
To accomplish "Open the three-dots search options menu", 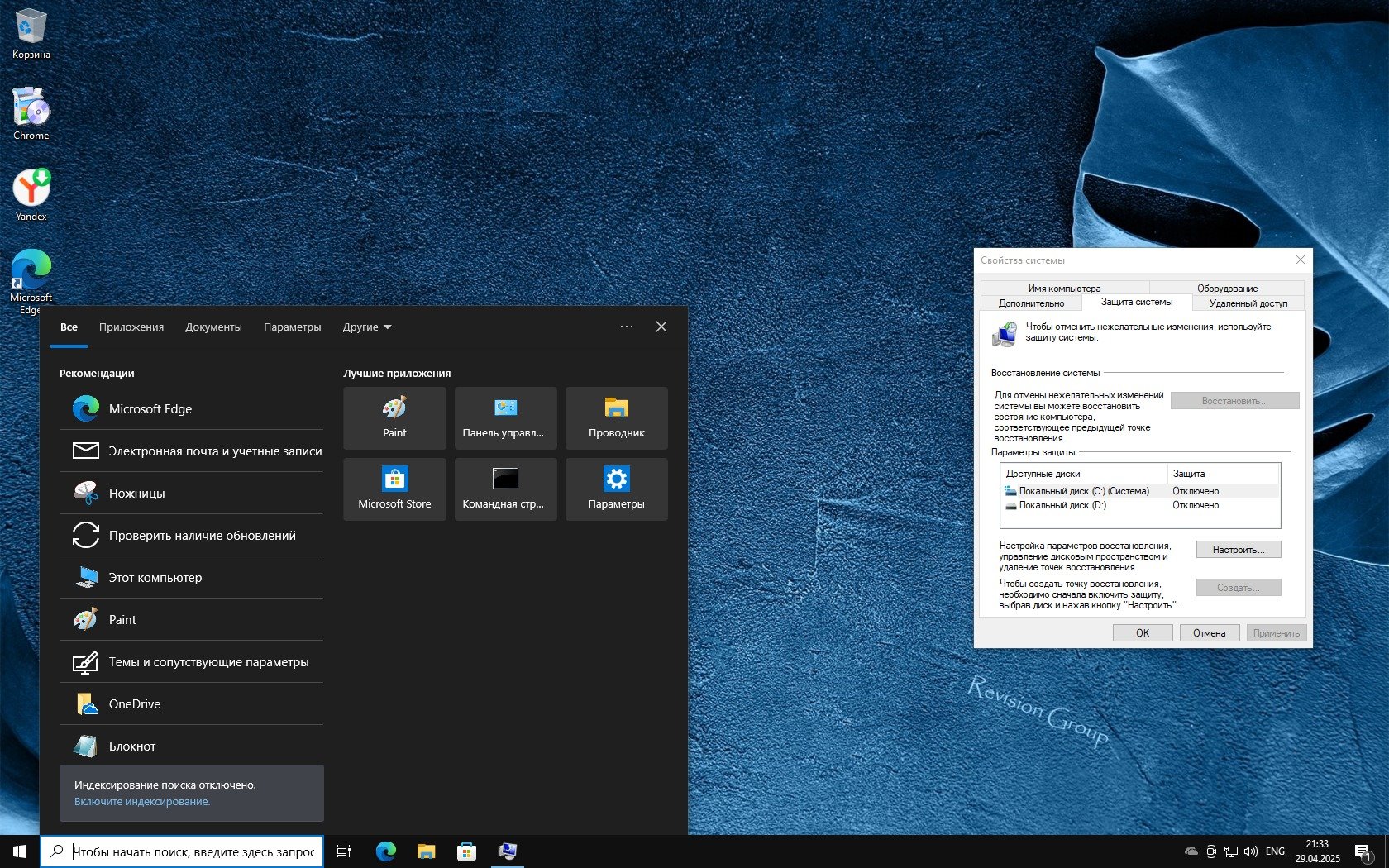I will coord(627,327).
